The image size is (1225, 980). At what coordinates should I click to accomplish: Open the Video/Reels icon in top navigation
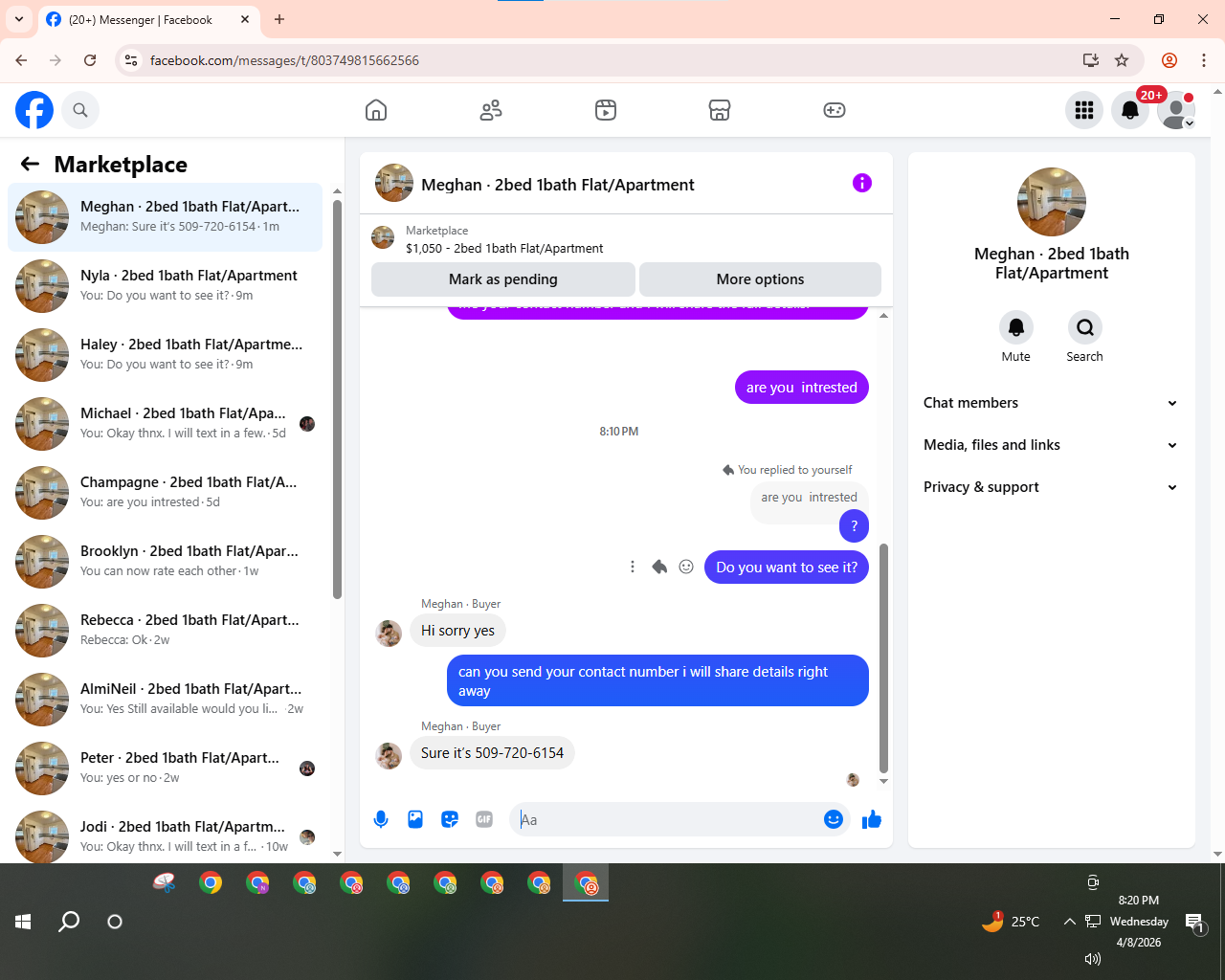point(606,110)
